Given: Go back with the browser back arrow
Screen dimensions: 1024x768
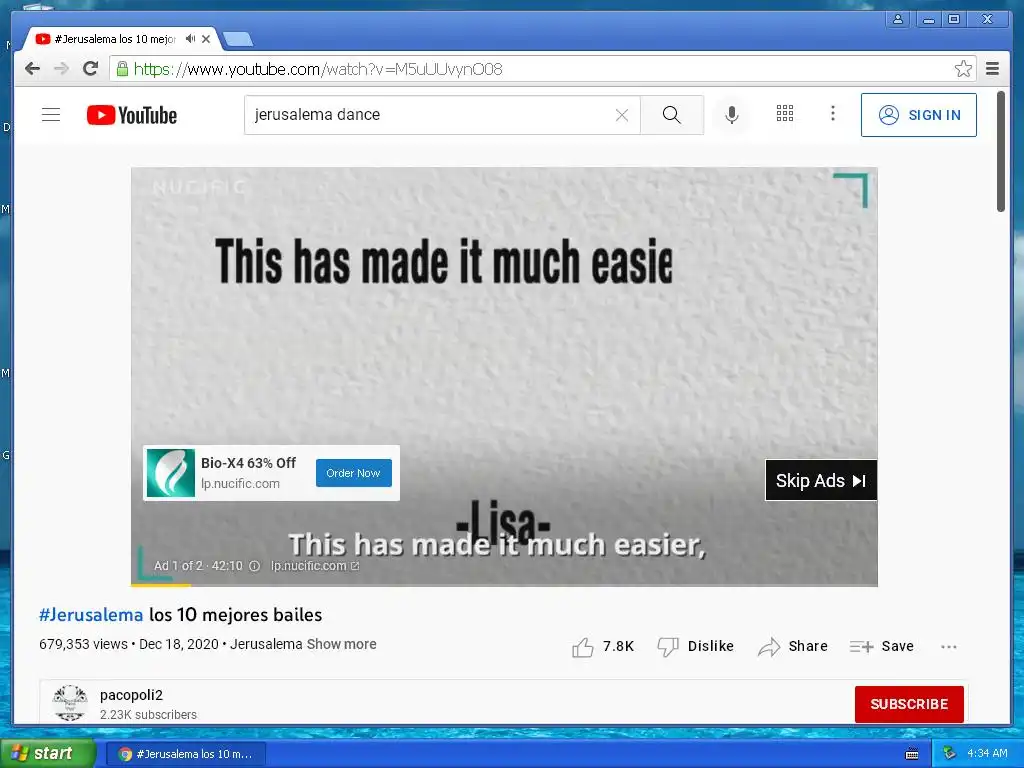Looking at the screenshot, I should (x=32, y=69).
